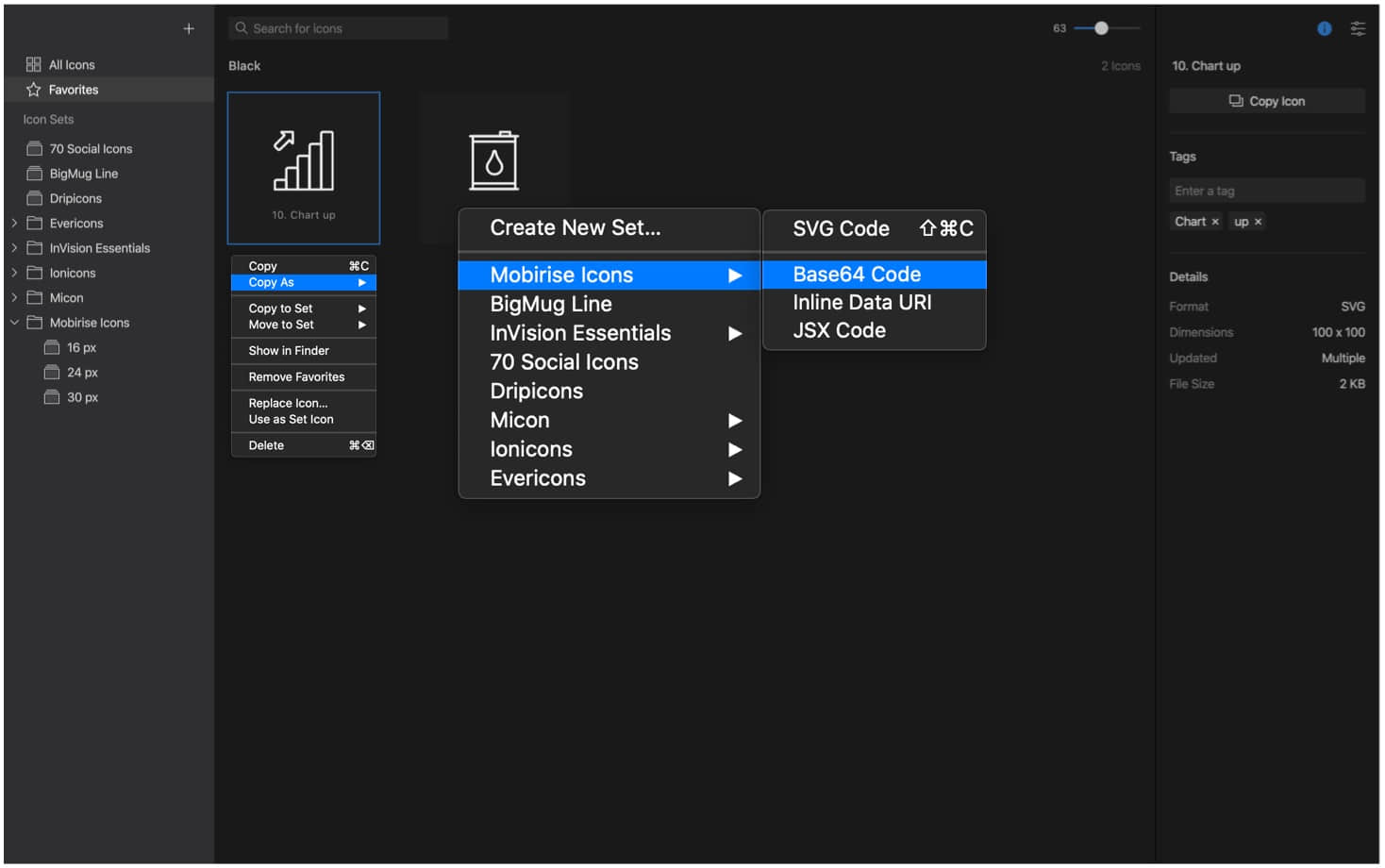Select InVision Essentials in set menu
The height and width of the screenshot is (868, 1385).
609,333
